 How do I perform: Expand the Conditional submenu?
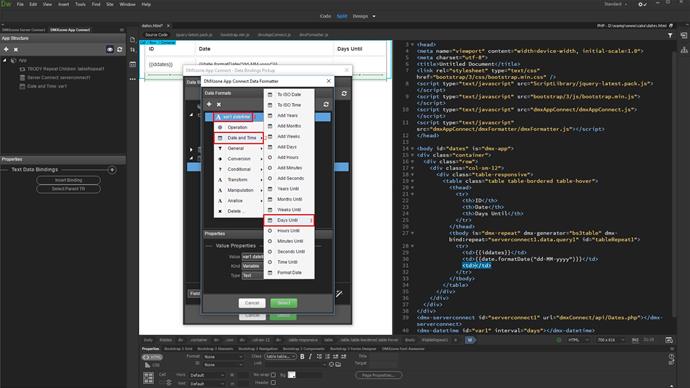click(239, 169)
